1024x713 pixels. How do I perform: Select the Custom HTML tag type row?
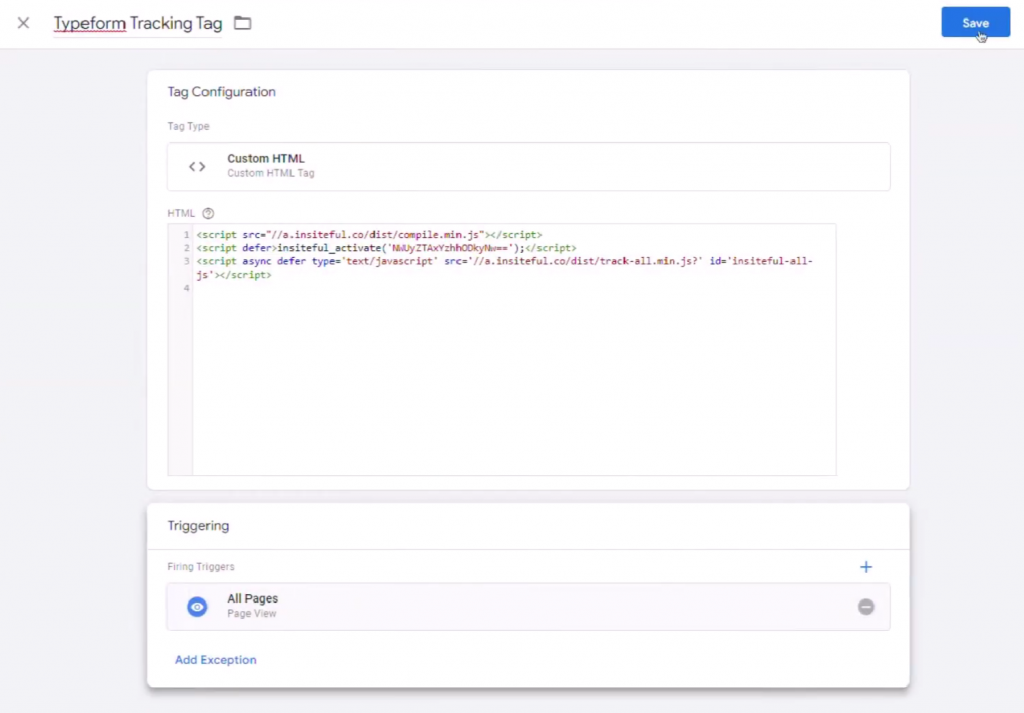point(528,166)
